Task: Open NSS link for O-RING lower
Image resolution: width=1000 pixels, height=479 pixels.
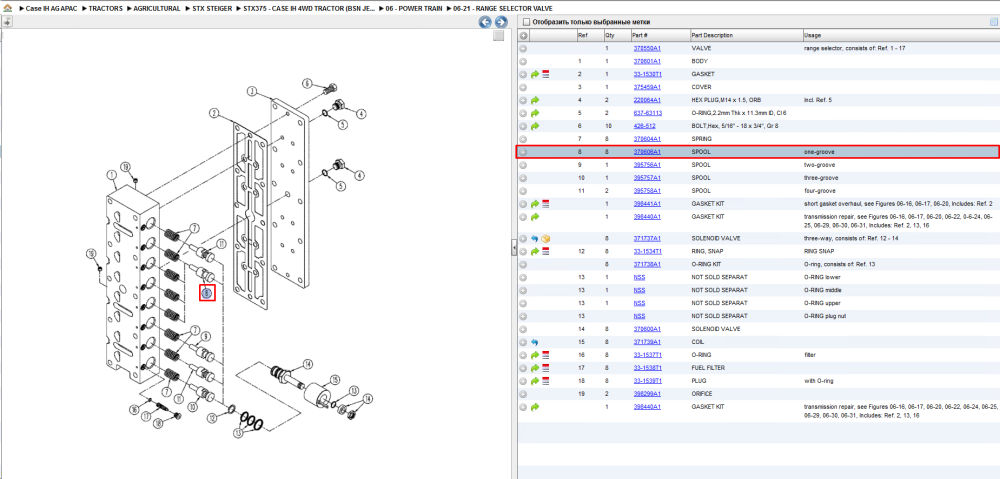Action: 639,277
